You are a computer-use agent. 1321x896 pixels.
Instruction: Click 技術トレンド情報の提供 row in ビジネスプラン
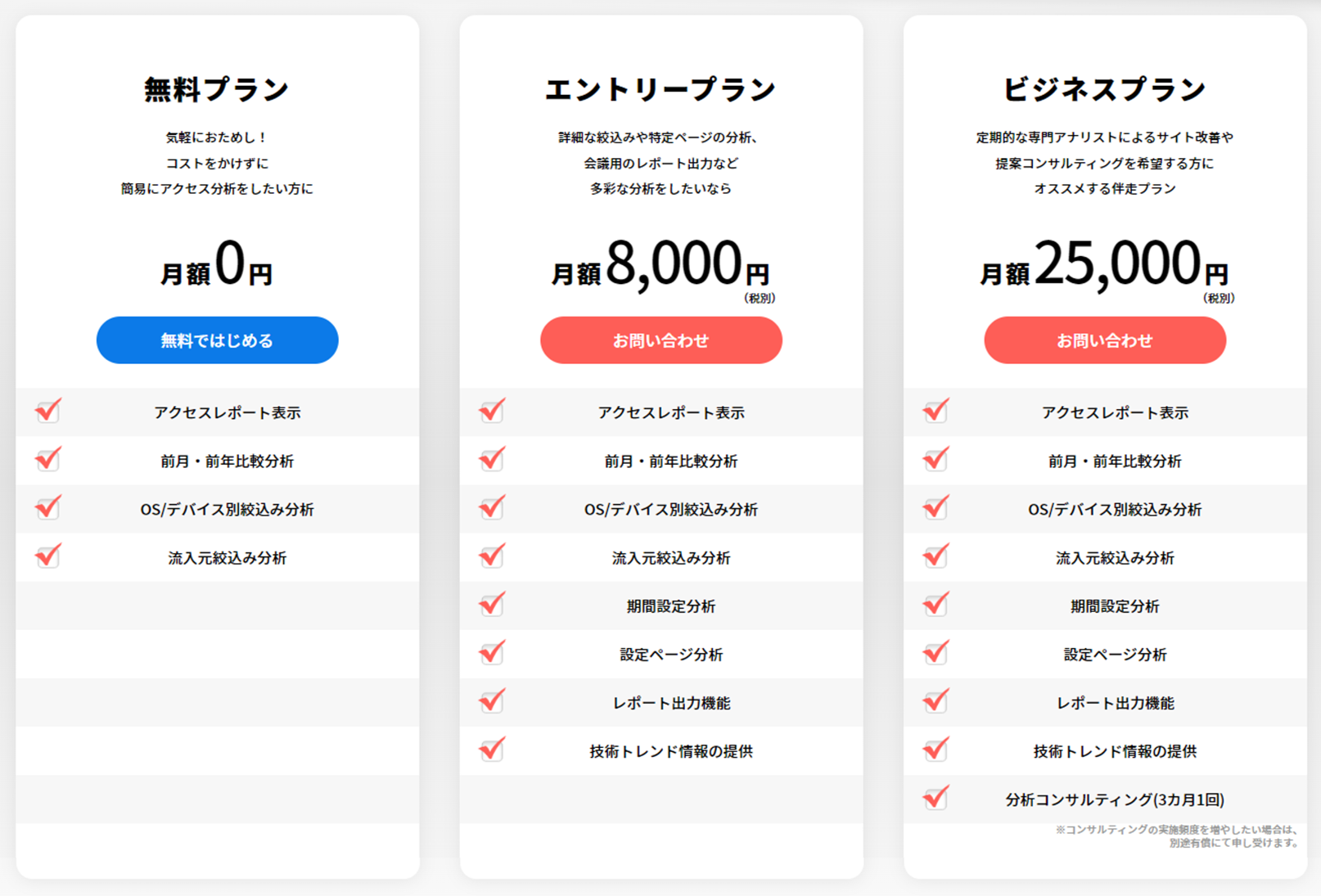(1115, 751)
